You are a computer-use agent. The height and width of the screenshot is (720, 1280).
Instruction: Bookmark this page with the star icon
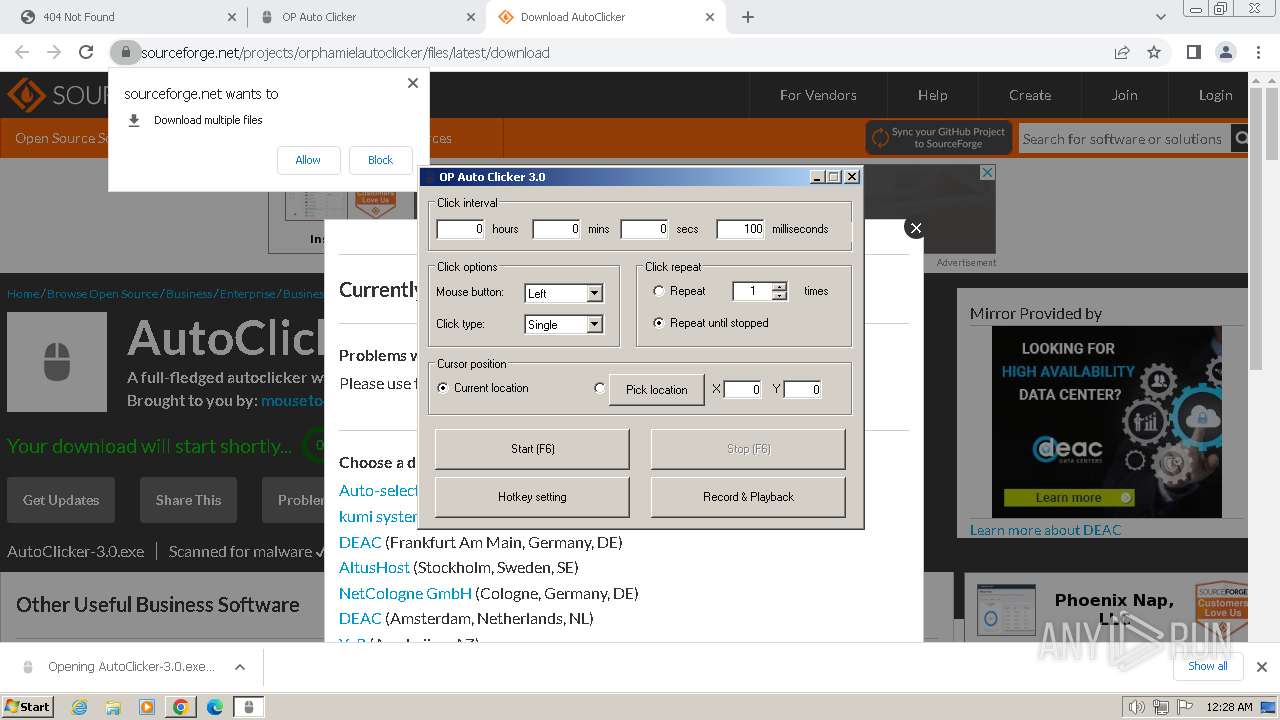pos(1154,52)
